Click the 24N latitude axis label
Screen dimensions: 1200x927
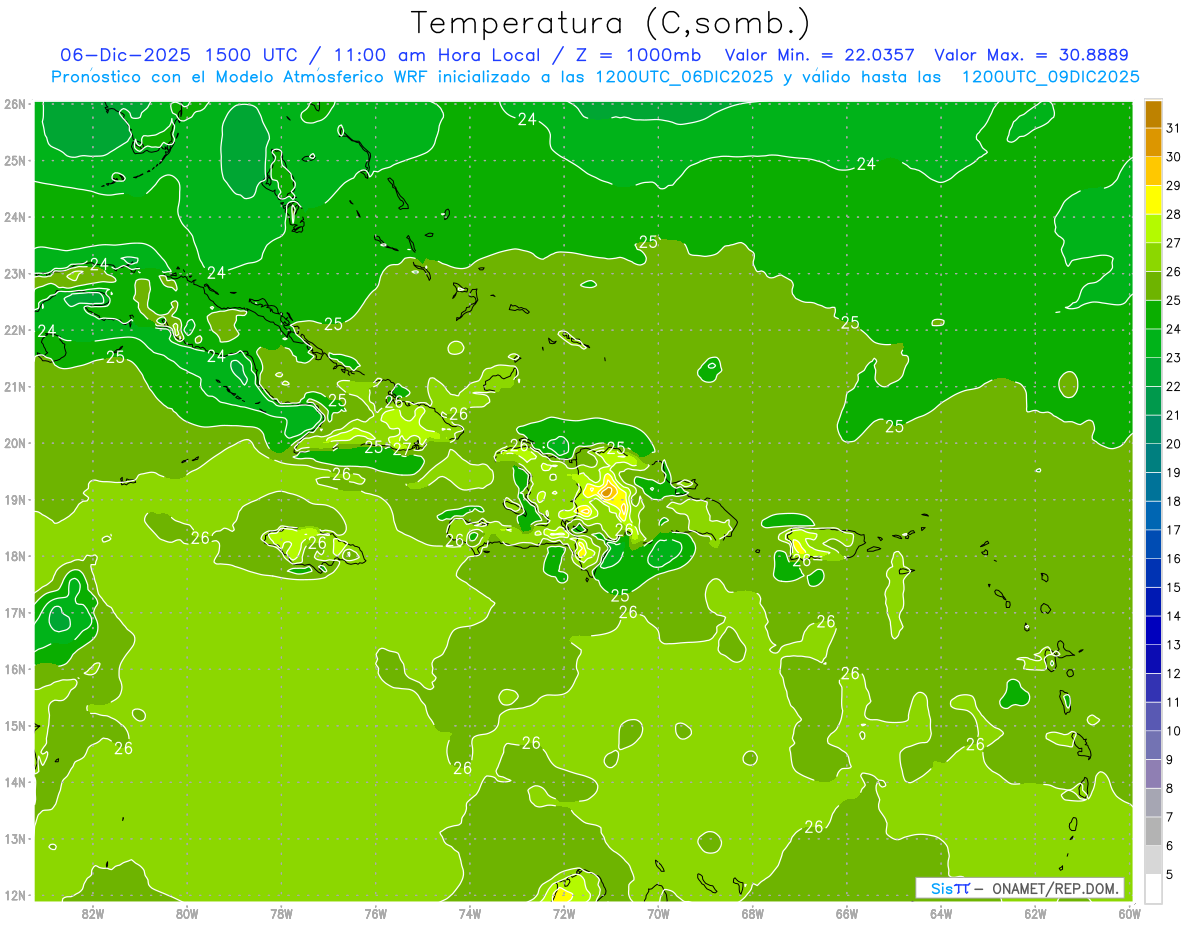click(x=14, y=217)
